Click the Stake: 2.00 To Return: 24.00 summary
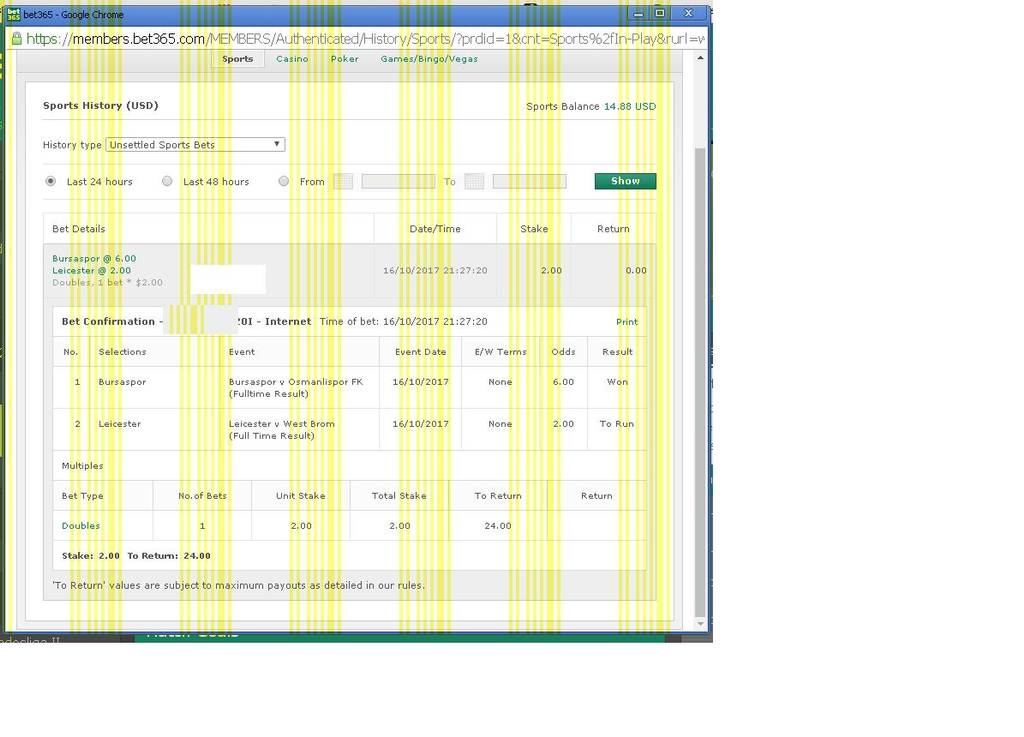1024x737 pixels. (x=136, y=556)
